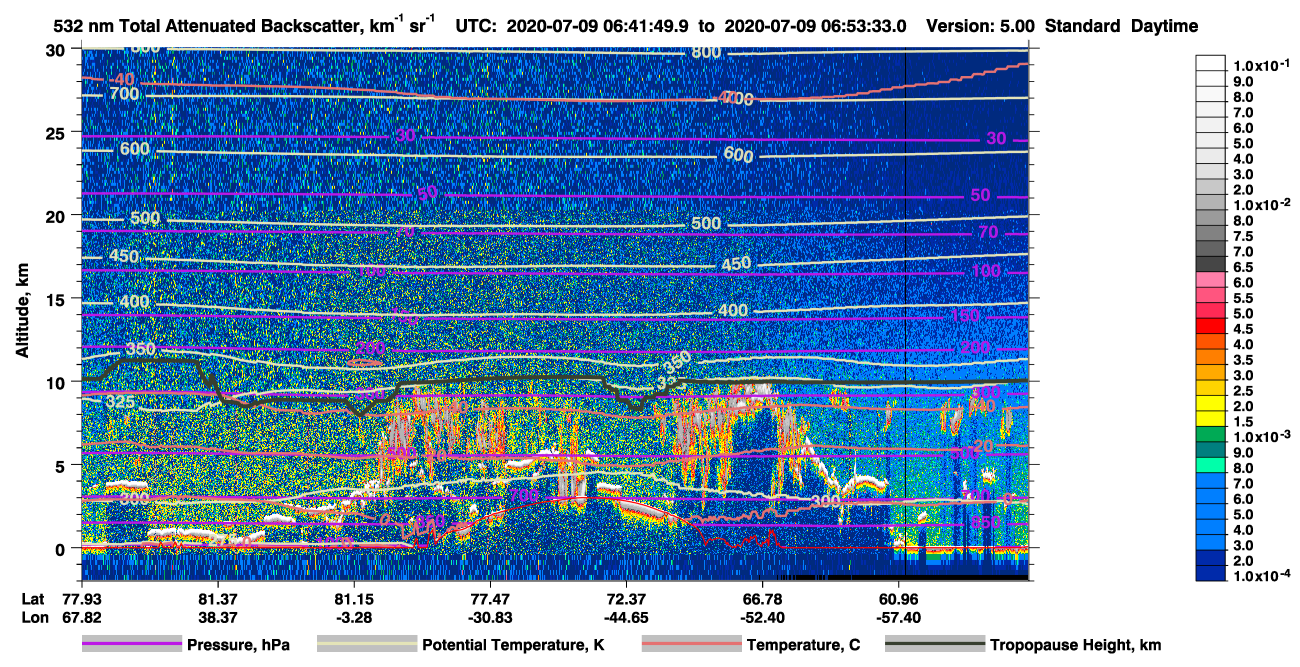Click the dark Tropopause Height line sample in legend
1300x667 pixels.
pyautogui.click(x=934, y=645)
